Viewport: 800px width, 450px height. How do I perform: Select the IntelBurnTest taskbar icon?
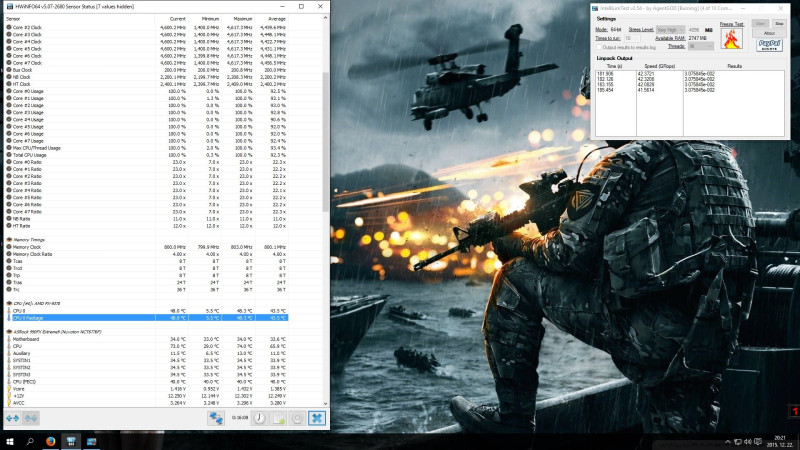(x=92, y=441)
